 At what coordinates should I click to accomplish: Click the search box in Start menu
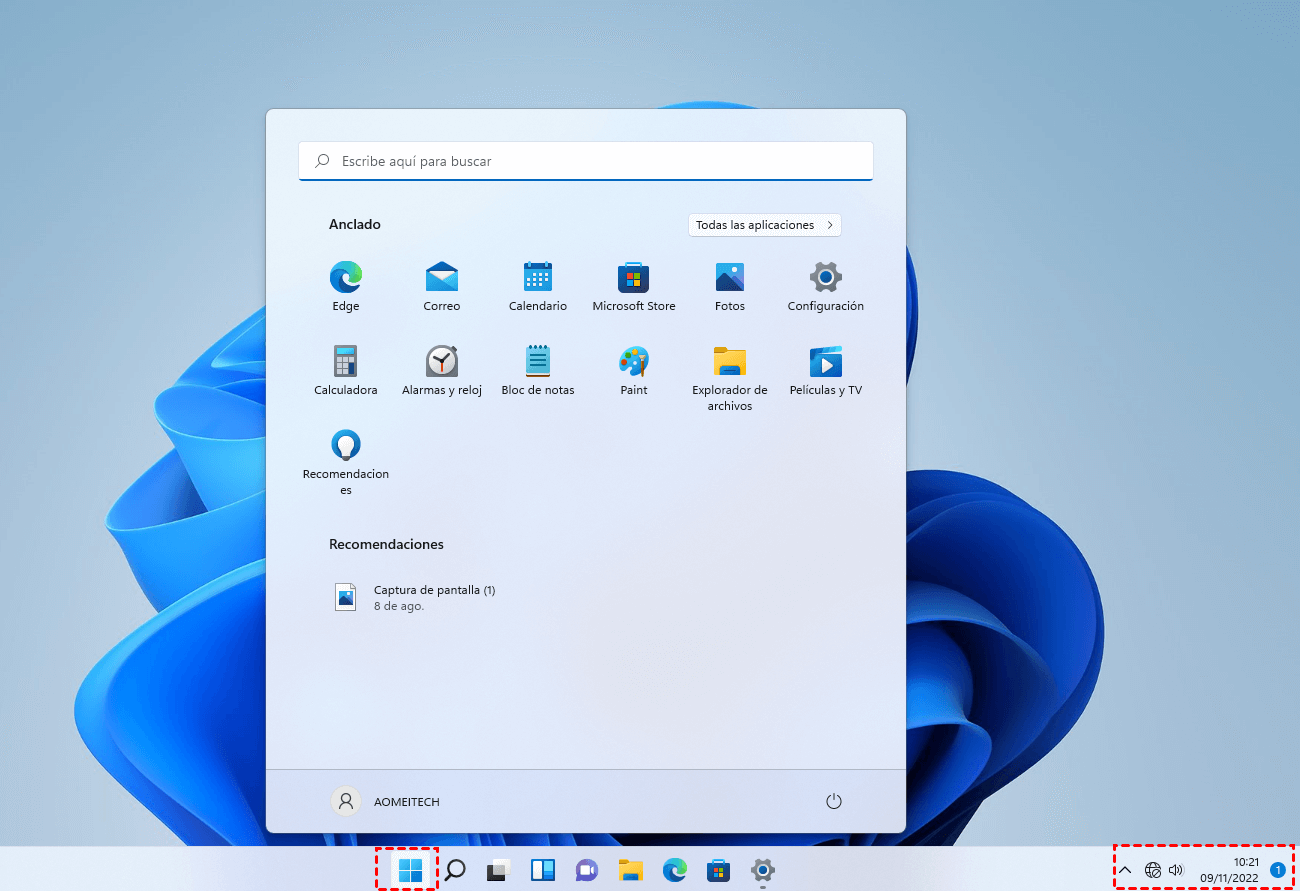coord(586,161)
